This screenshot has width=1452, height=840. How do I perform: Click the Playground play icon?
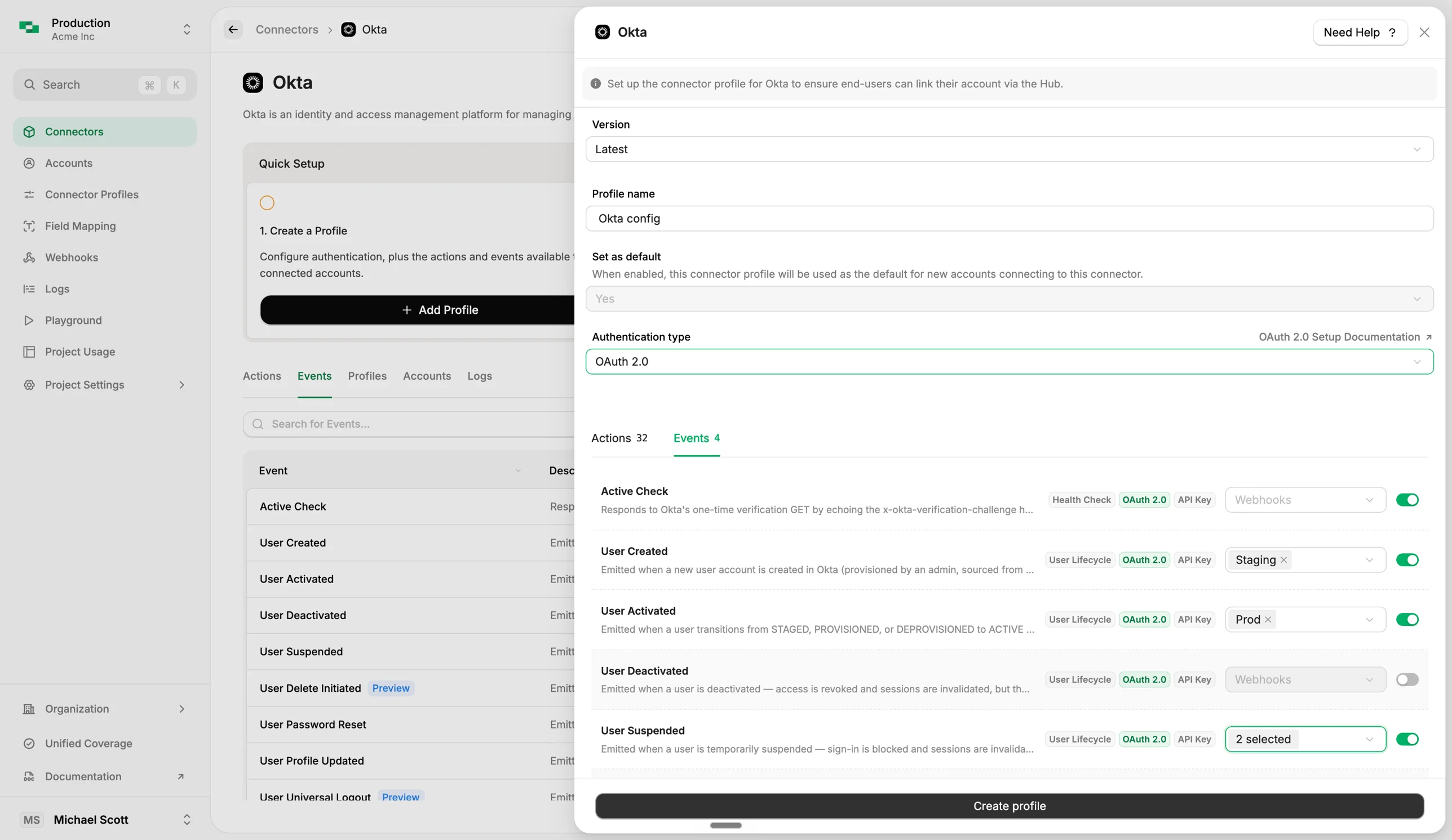point(29,320)
